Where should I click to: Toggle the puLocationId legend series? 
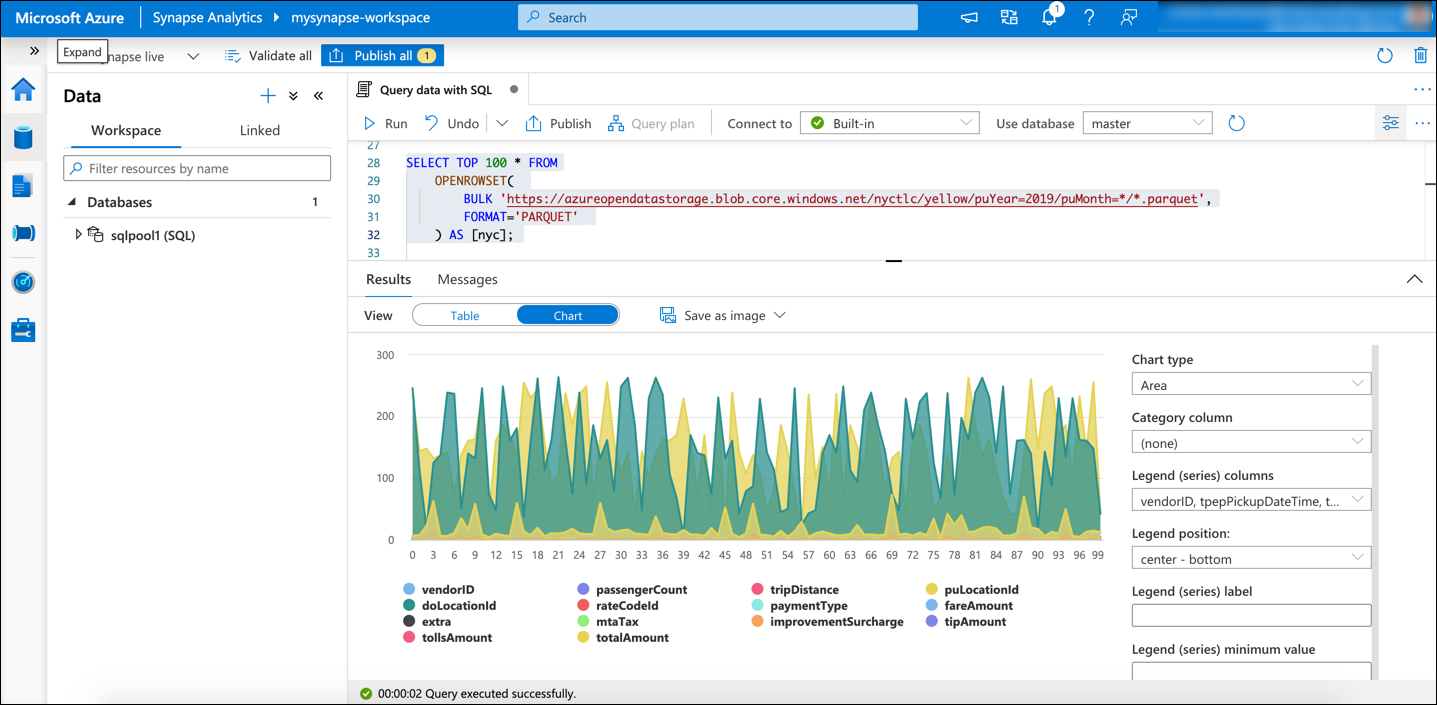972,590
